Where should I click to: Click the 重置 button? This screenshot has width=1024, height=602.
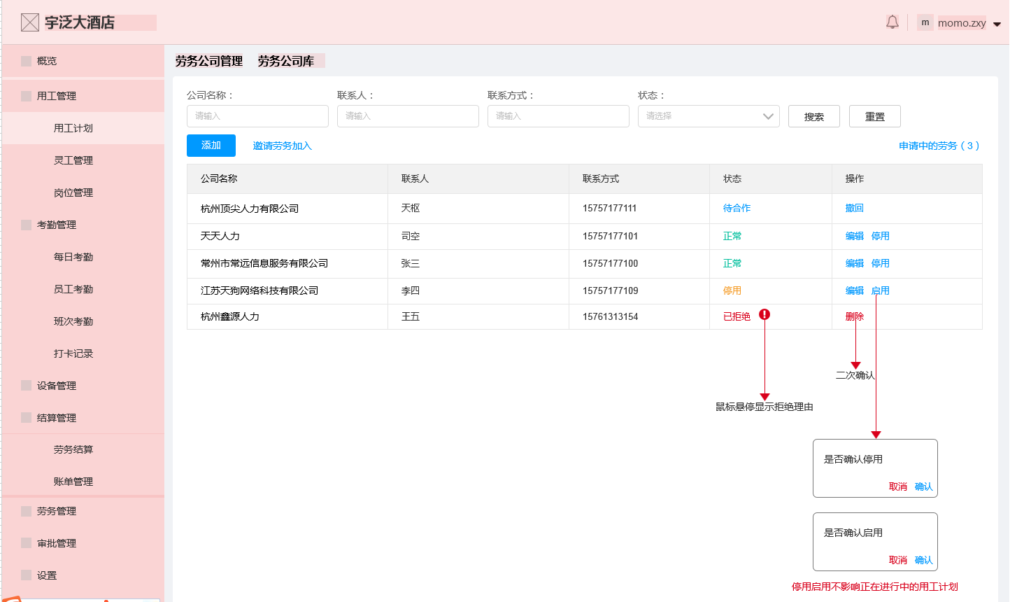(874, 116)
